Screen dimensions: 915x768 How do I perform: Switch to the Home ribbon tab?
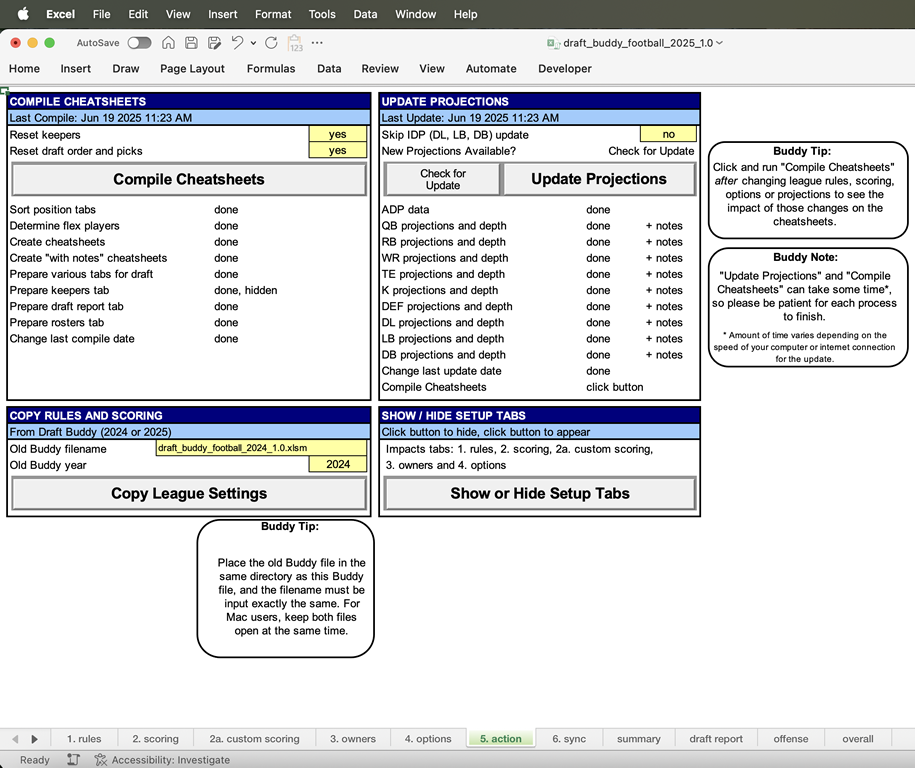[x=25, y=68]
